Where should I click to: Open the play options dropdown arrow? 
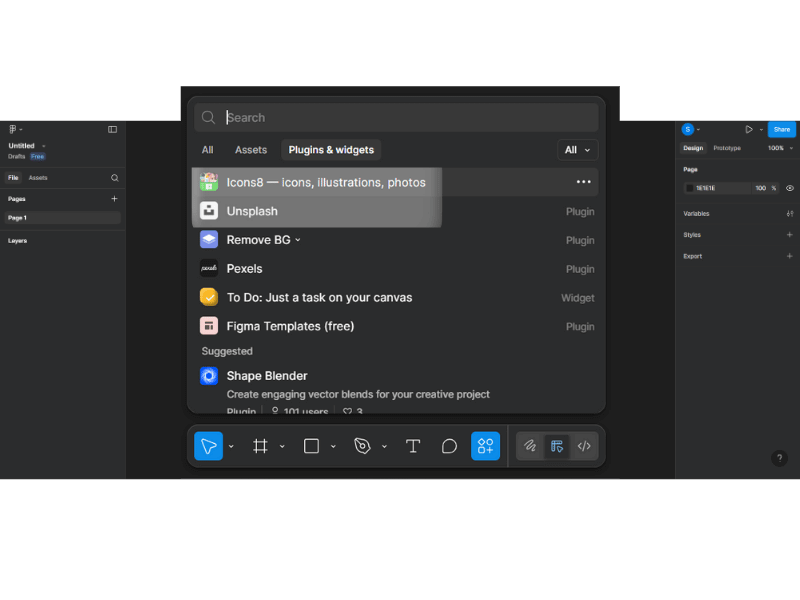tap(761, 130)
